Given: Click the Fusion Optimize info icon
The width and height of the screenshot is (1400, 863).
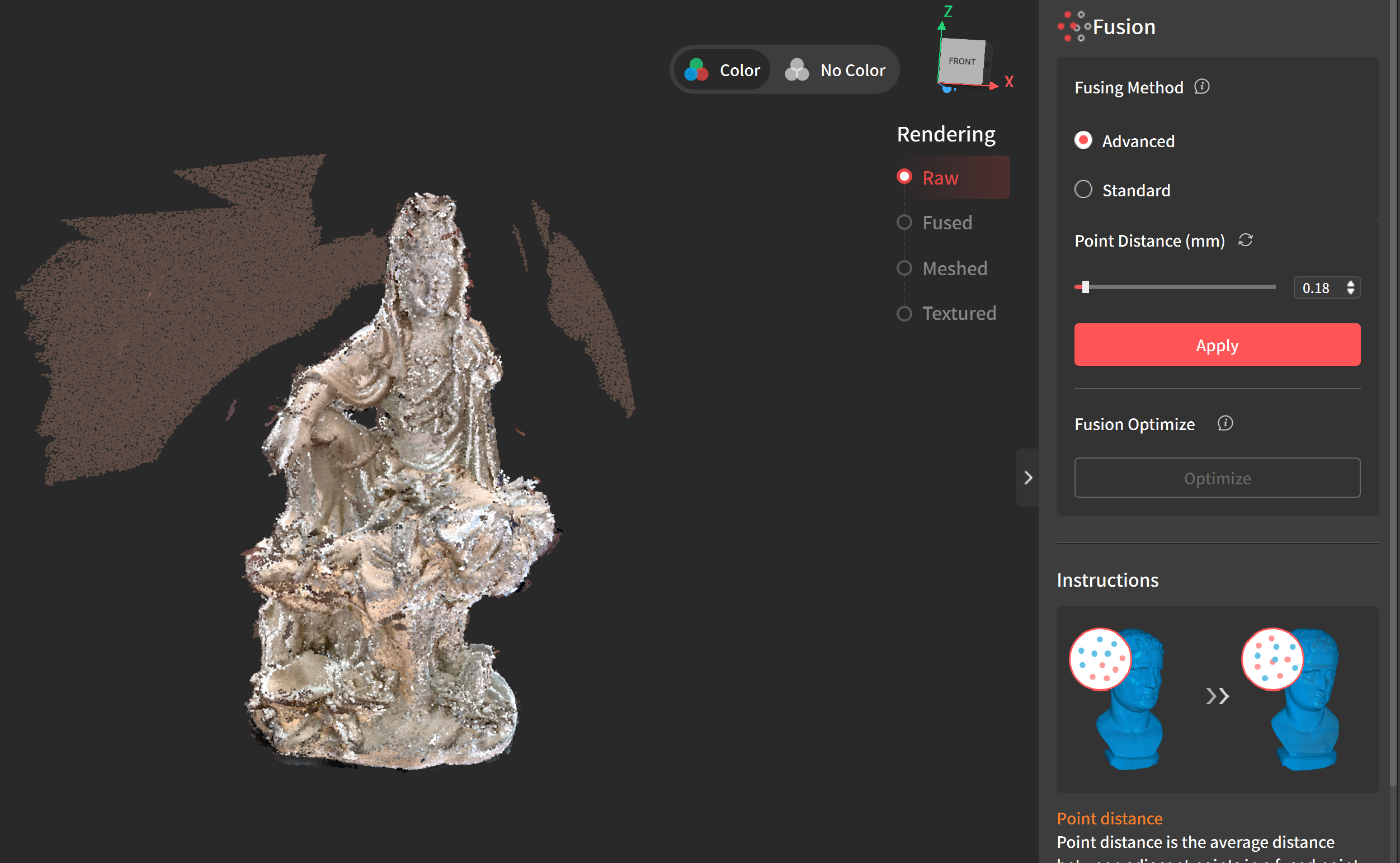Looking at the screenshot, I should [x=1225, y=423].
